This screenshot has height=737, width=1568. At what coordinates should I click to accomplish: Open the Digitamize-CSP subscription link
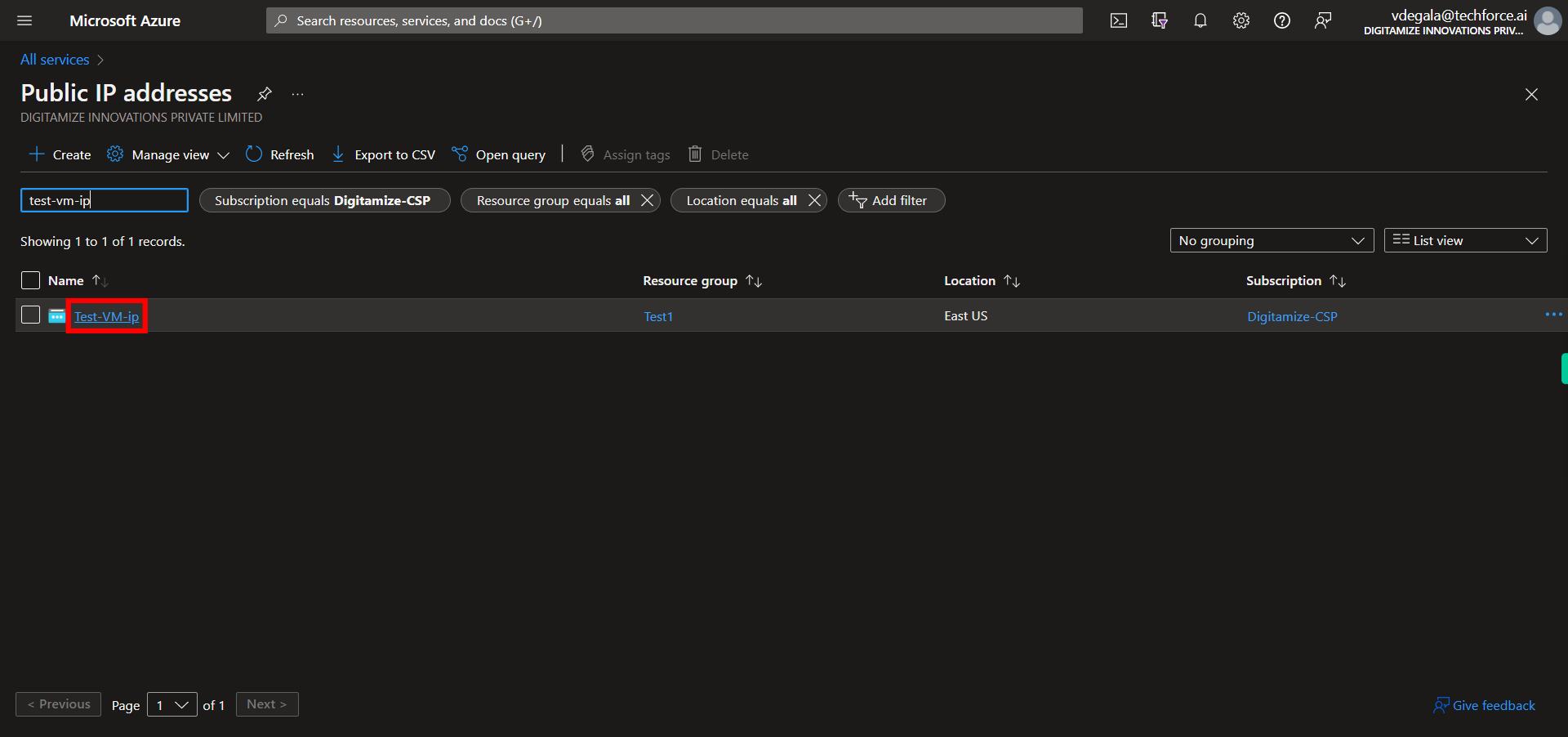1292,316
